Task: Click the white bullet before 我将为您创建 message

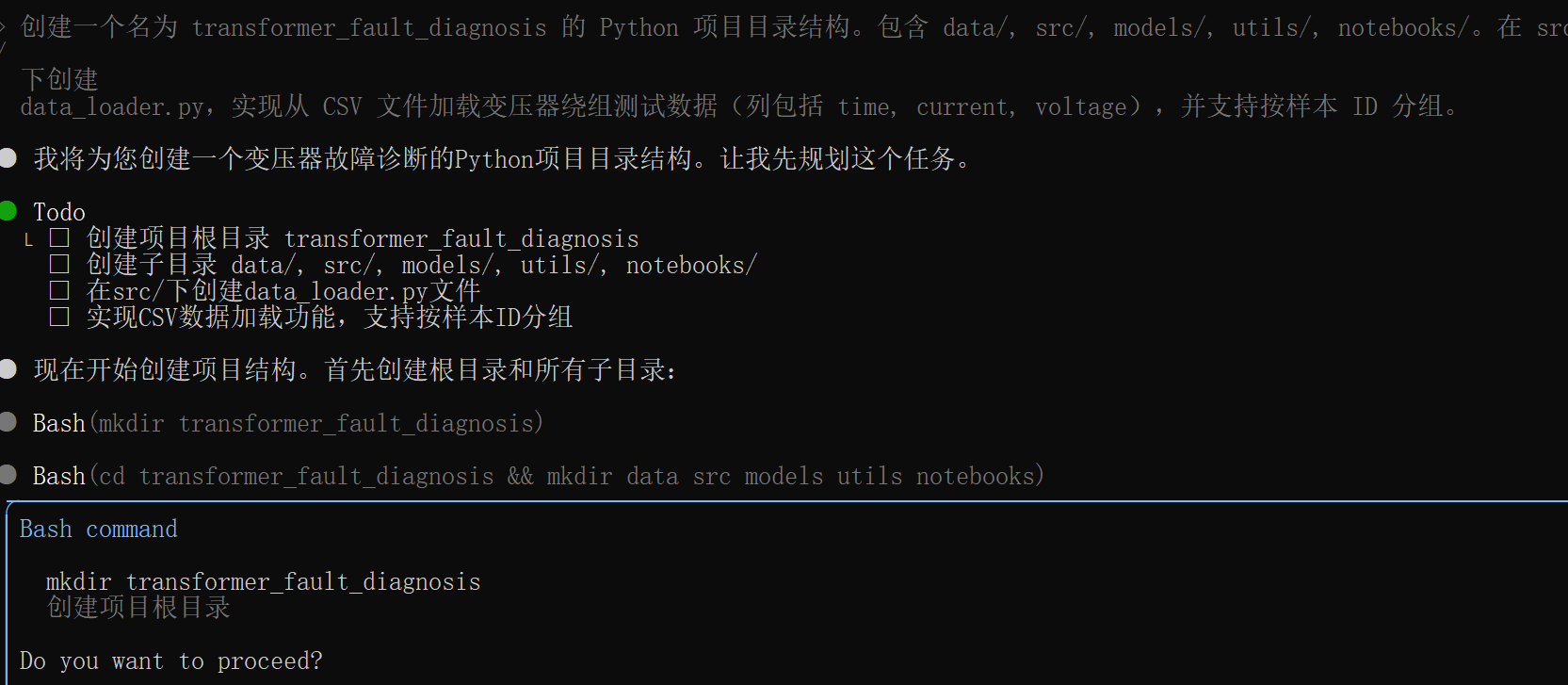Action: click(x=8, y=158)
